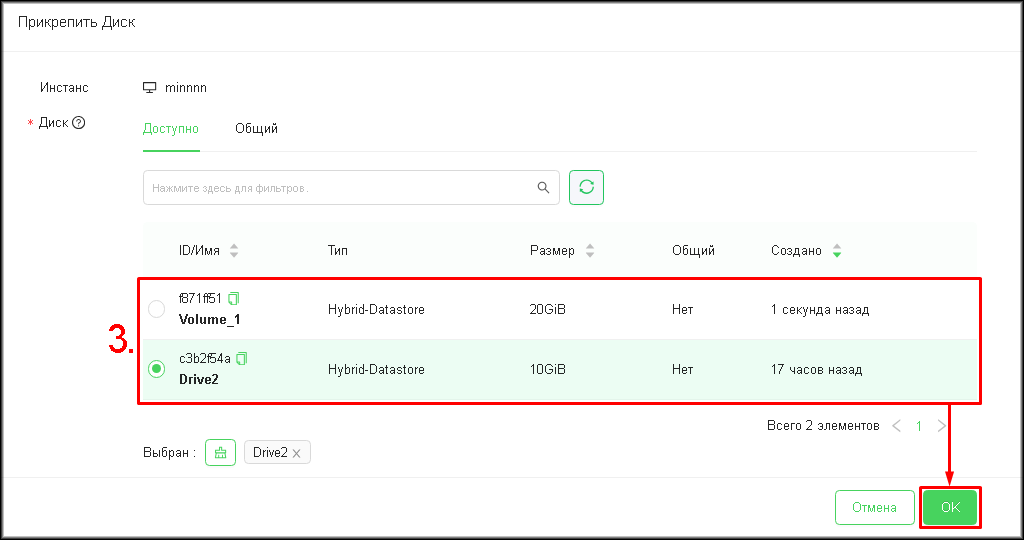Remove the Drive2 tag with x
This screenshot has width=1024, height=540.
click(297, 453)
